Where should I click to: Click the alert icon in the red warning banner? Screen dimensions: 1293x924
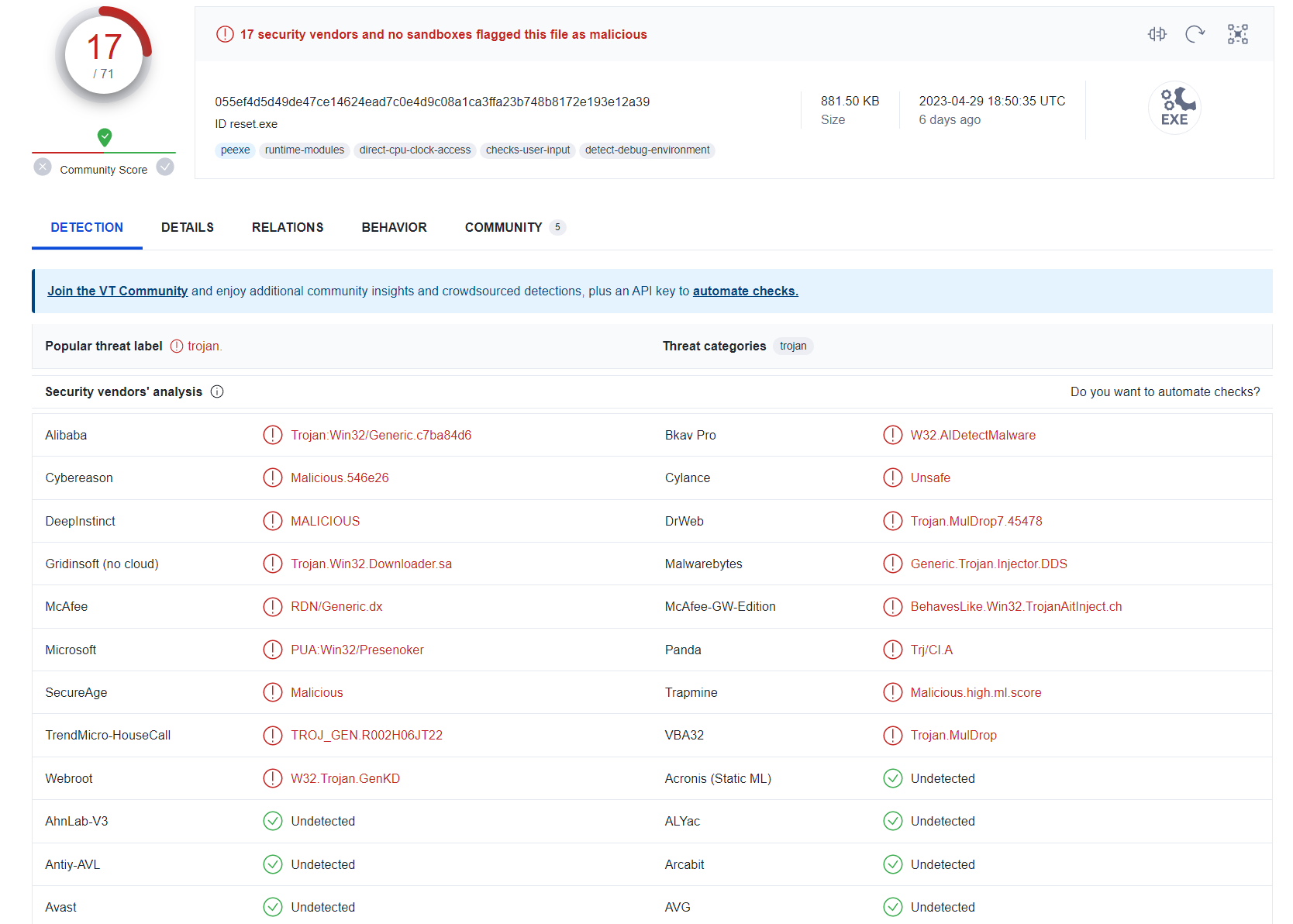[224, 33]
